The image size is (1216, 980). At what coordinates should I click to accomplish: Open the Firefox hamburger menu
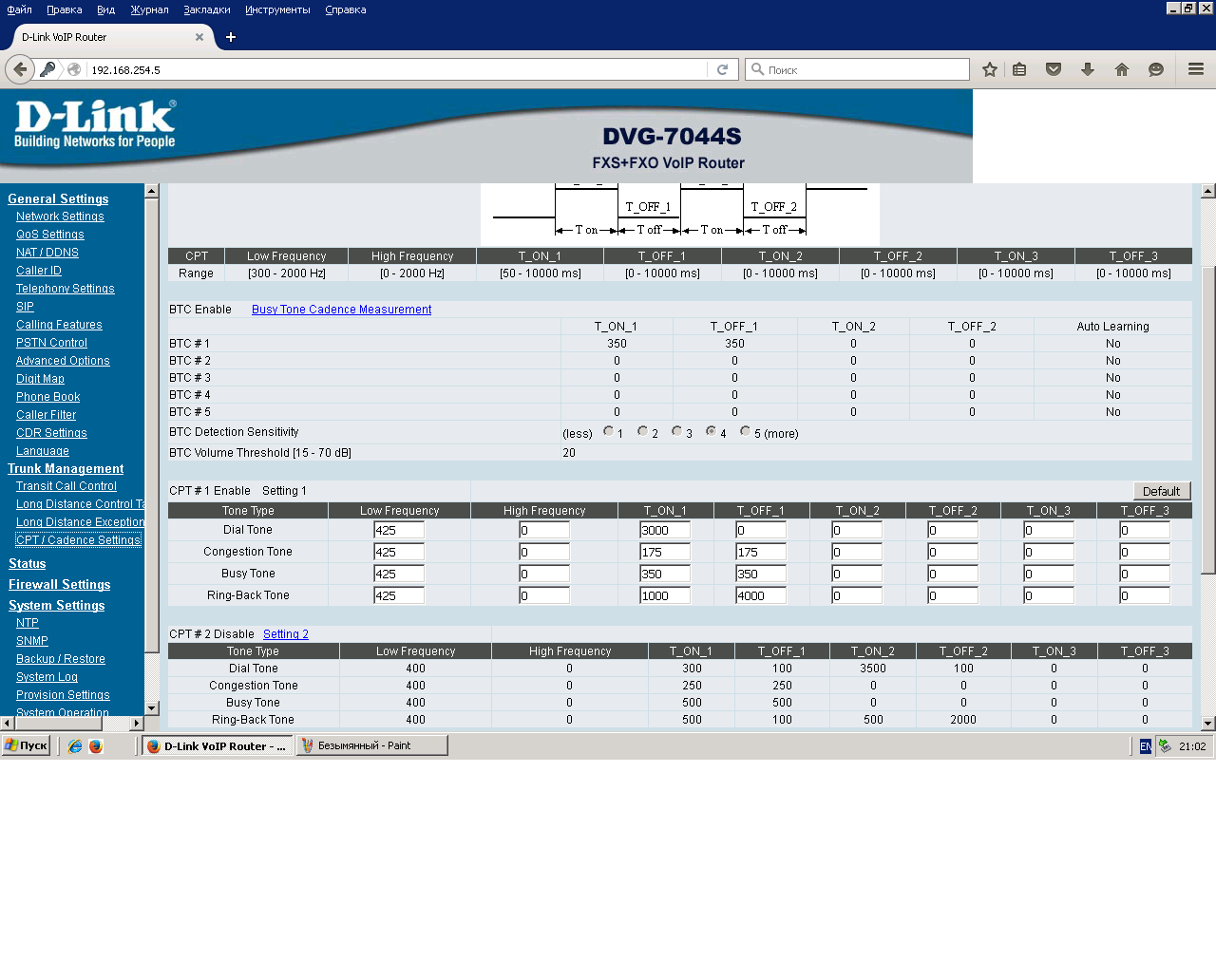(x=1196, y=69)
